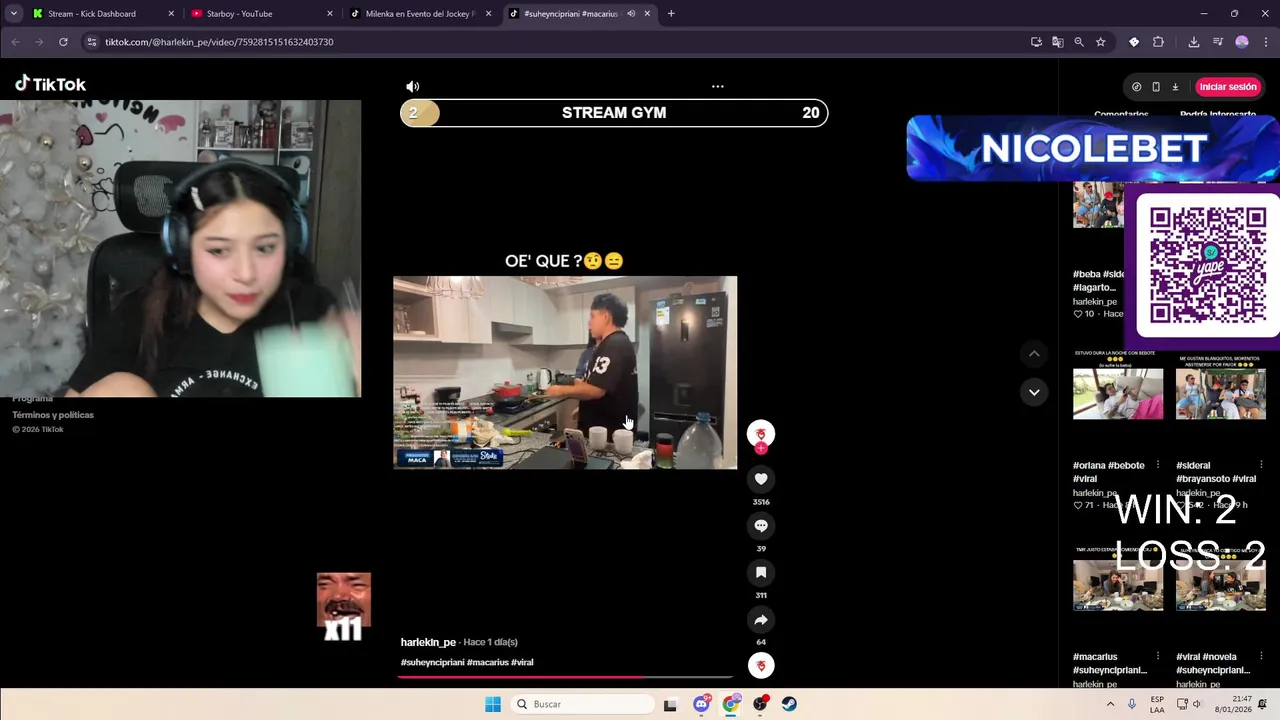Mute the active TikTok tab audio

click(x=631, y=14)
